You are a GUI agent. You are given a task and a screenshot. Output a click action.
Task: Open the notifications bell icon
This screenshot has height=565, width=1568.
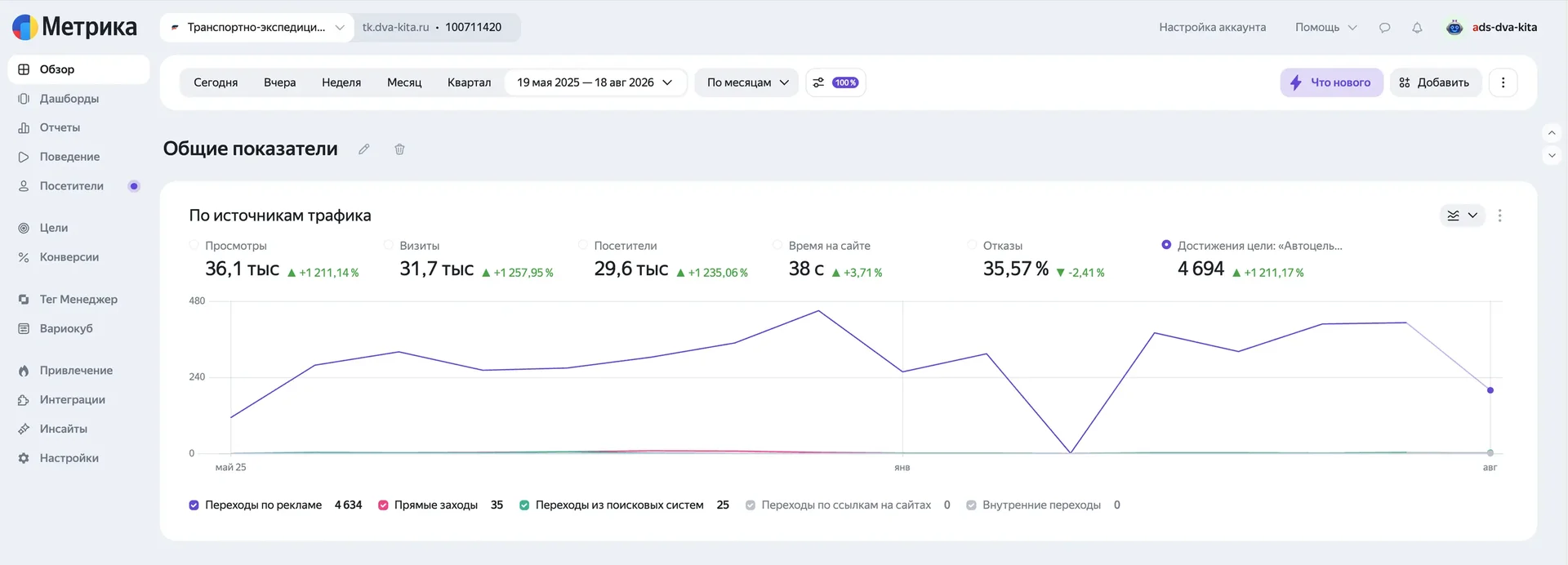coord(1417,28)
